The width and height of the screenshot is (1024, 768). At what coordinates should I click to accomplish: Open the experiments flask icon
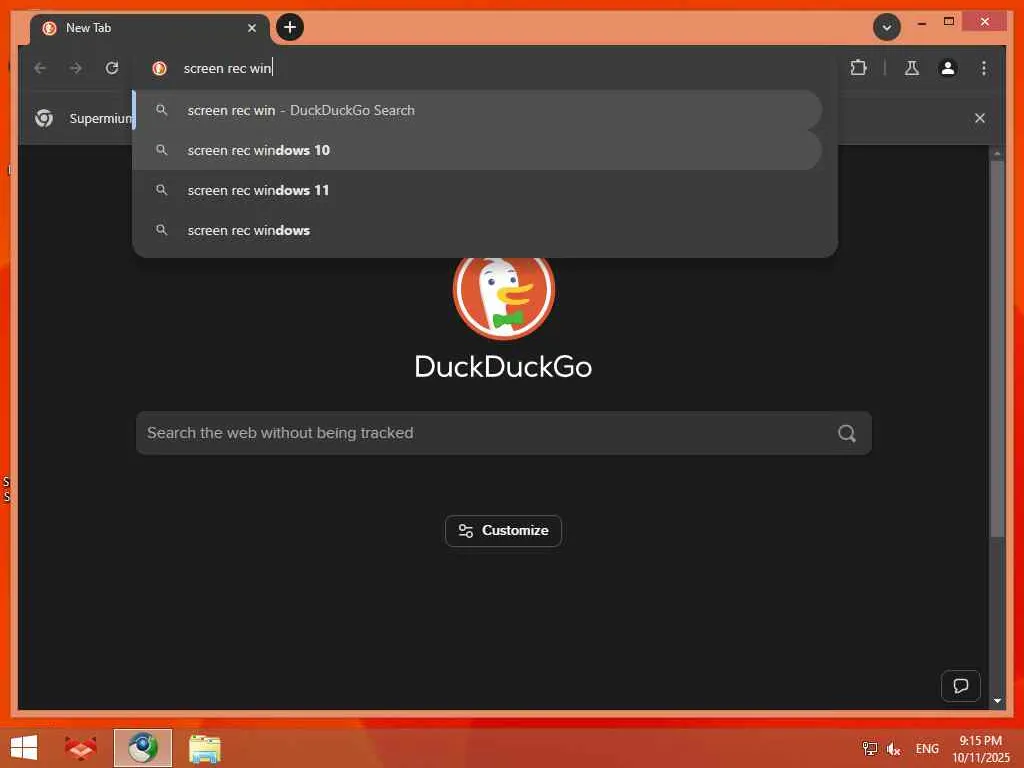[912, 68]
